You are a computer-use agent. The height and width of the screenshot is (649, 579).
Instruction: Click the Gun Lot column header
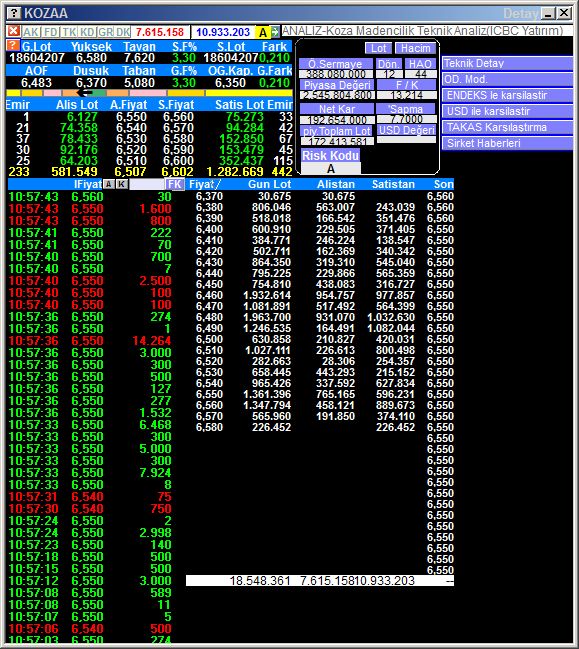(269, 184)
